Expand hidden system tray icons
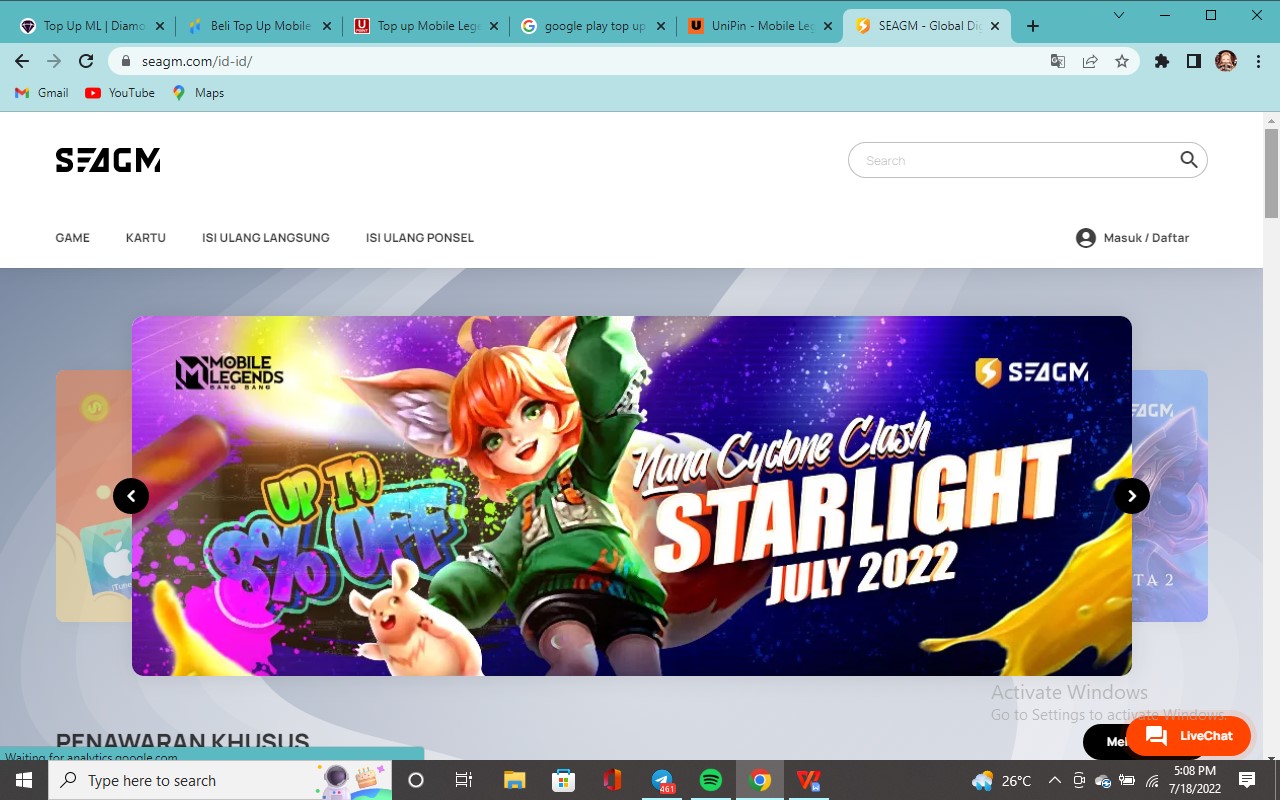 (1055, 780)
